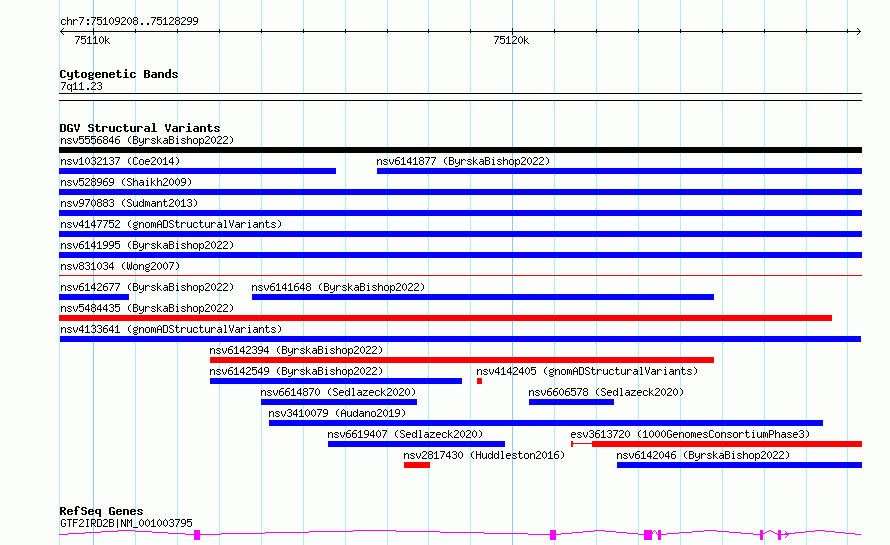
Task: Click the blue nsv1032137 variant bar
Action: (198, 171)
